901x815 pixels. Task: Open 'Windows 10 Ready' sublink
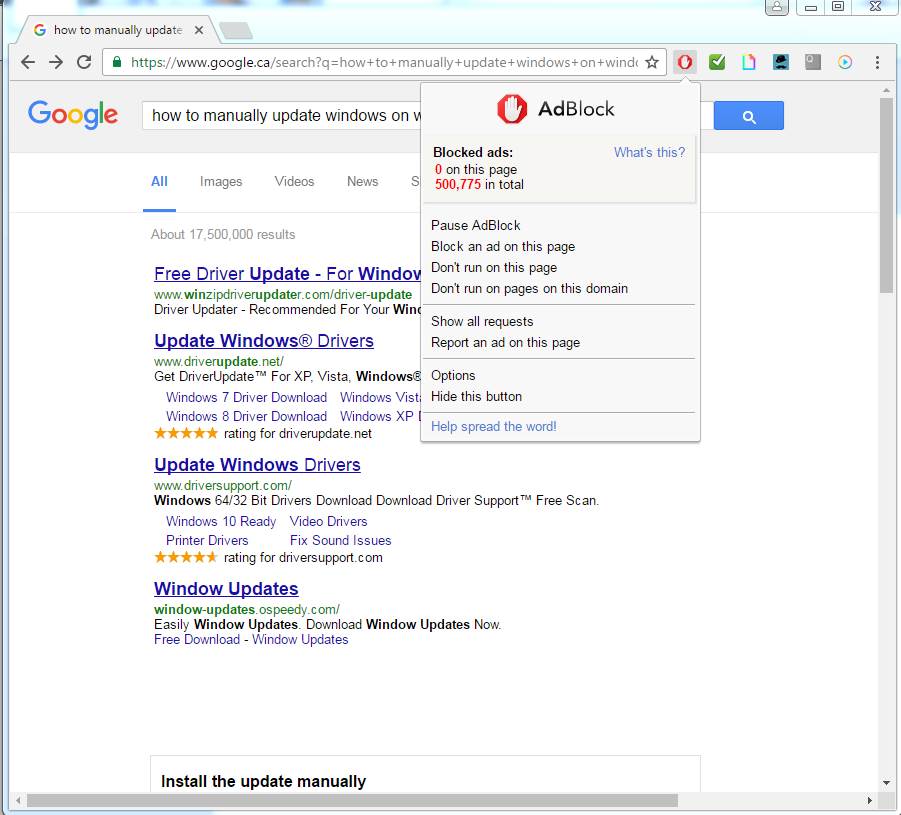tap(221, 521)
